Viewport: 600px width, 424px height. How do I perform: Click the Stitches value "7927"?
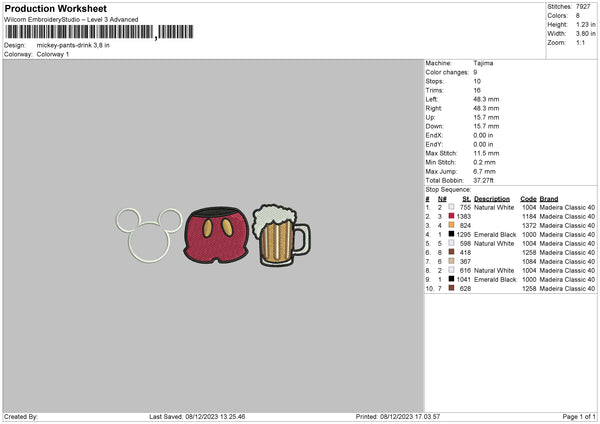click(583, 7)
